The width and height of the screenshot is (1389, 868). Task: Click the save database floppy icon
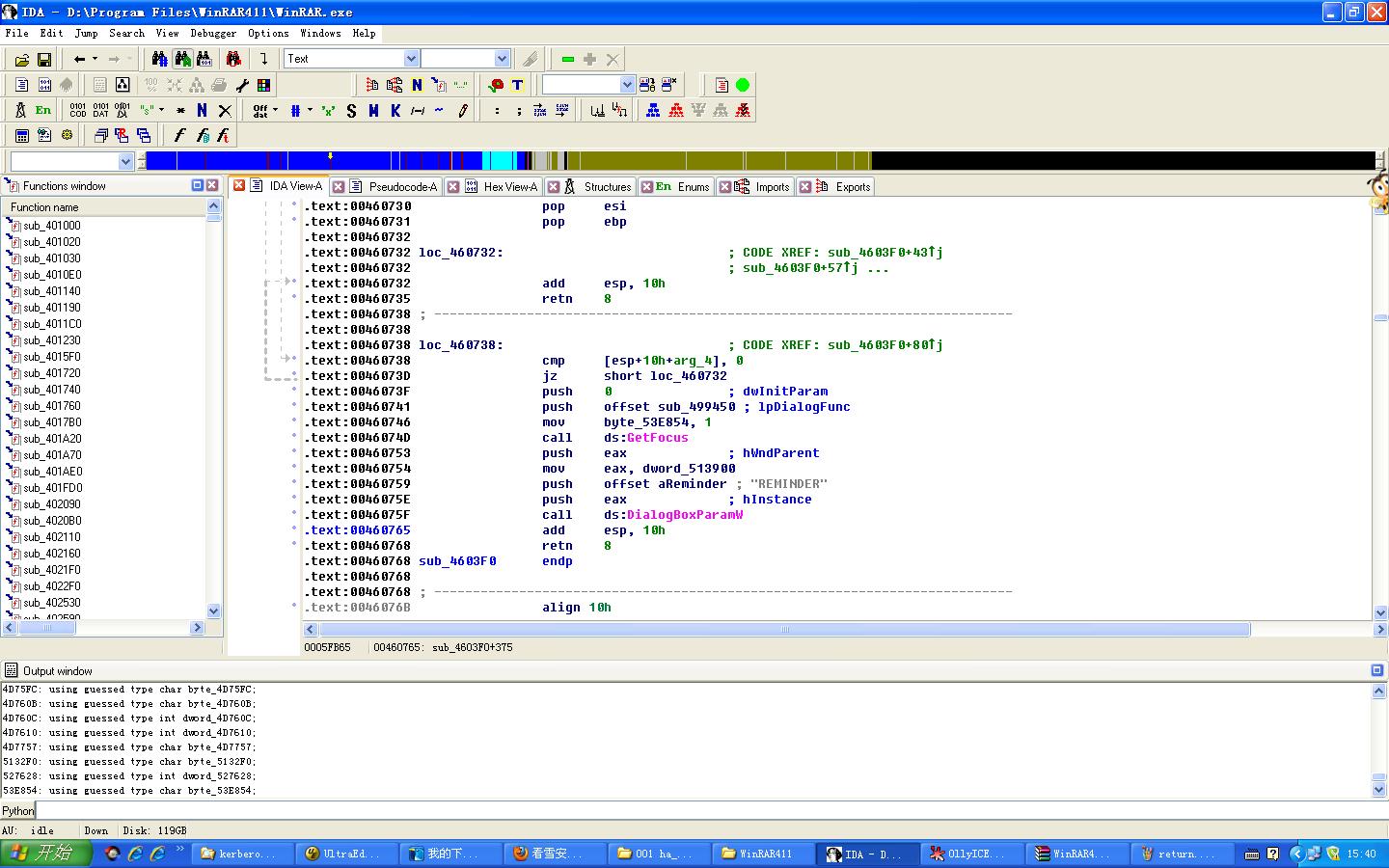[x=43, y=60]
